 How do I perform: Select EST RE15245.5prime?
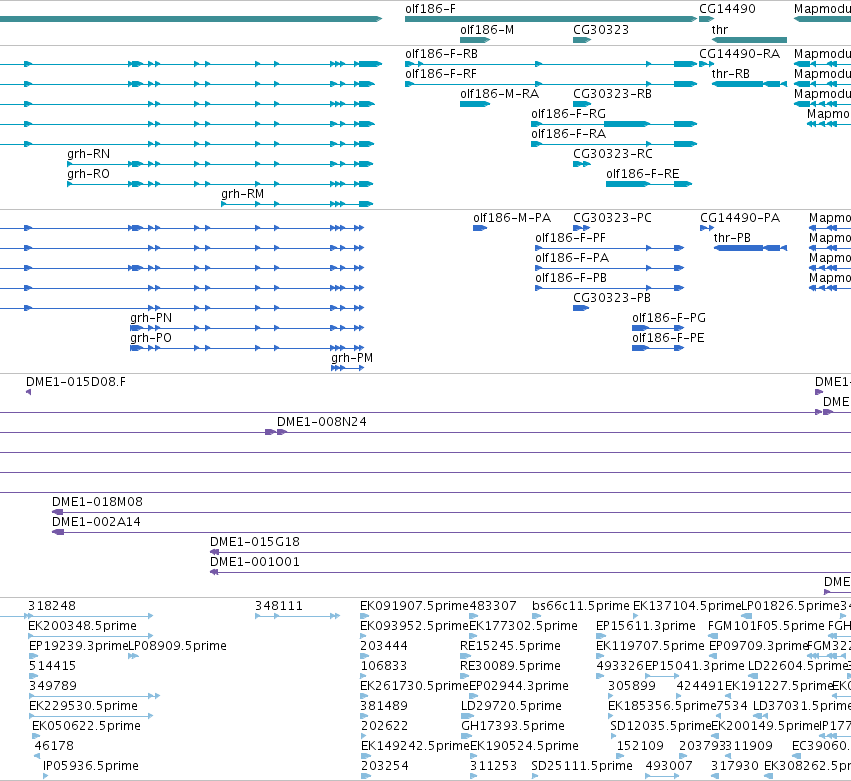466,656
